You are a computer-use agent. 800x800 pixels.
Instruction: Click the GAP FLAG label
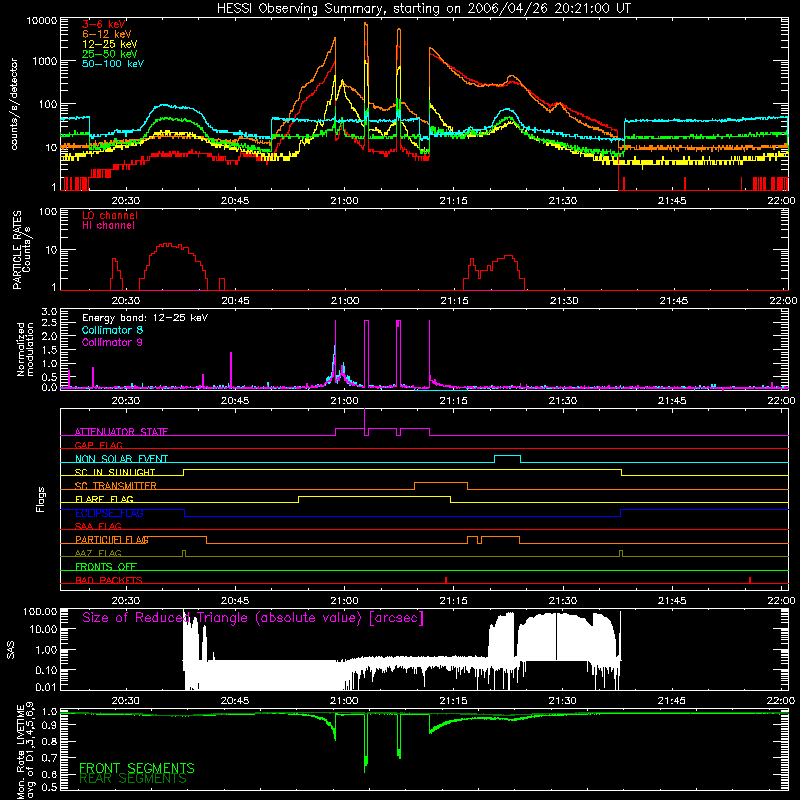click(98, 445)
